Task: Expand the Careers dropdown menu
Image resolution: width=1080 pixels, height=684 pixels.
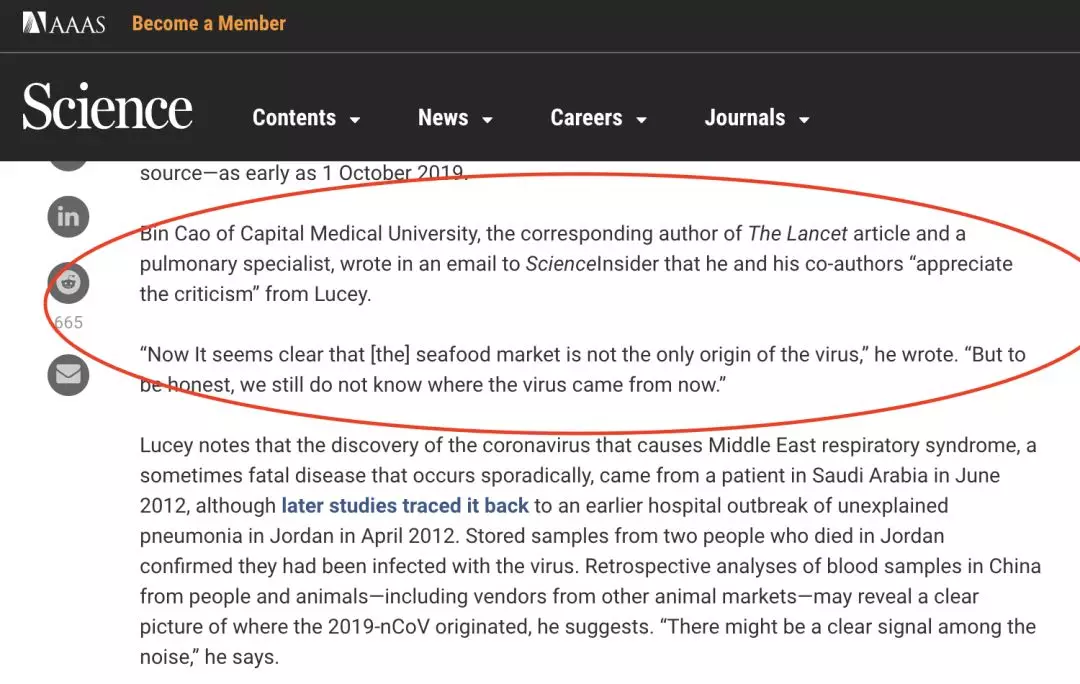Action: click(598, 118)
